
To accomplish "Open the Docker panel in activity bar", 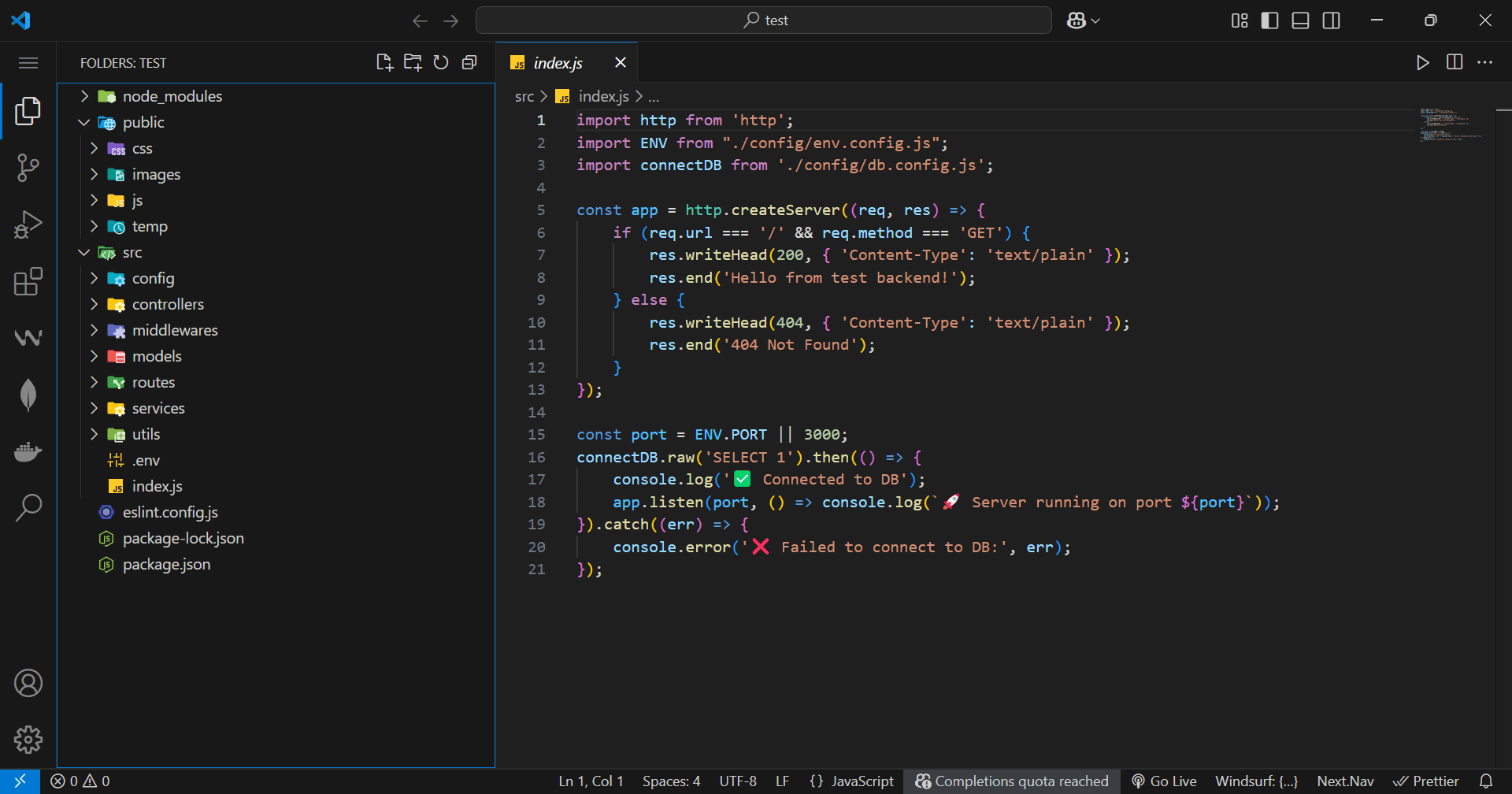I will 28,451.
